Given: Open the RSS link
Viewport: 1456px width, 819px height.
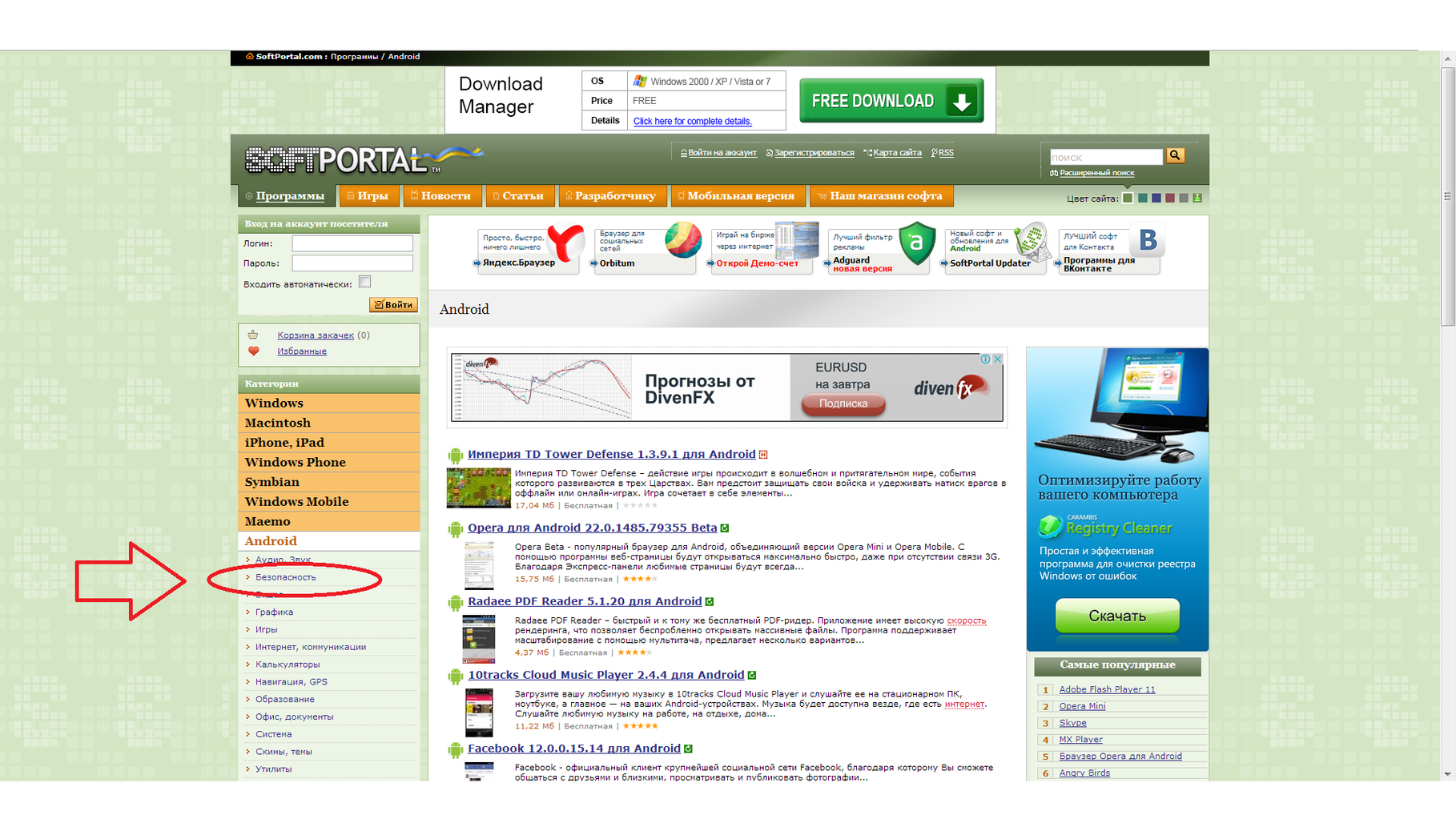Looking at the screenshot, I should [x=946, y=153].
